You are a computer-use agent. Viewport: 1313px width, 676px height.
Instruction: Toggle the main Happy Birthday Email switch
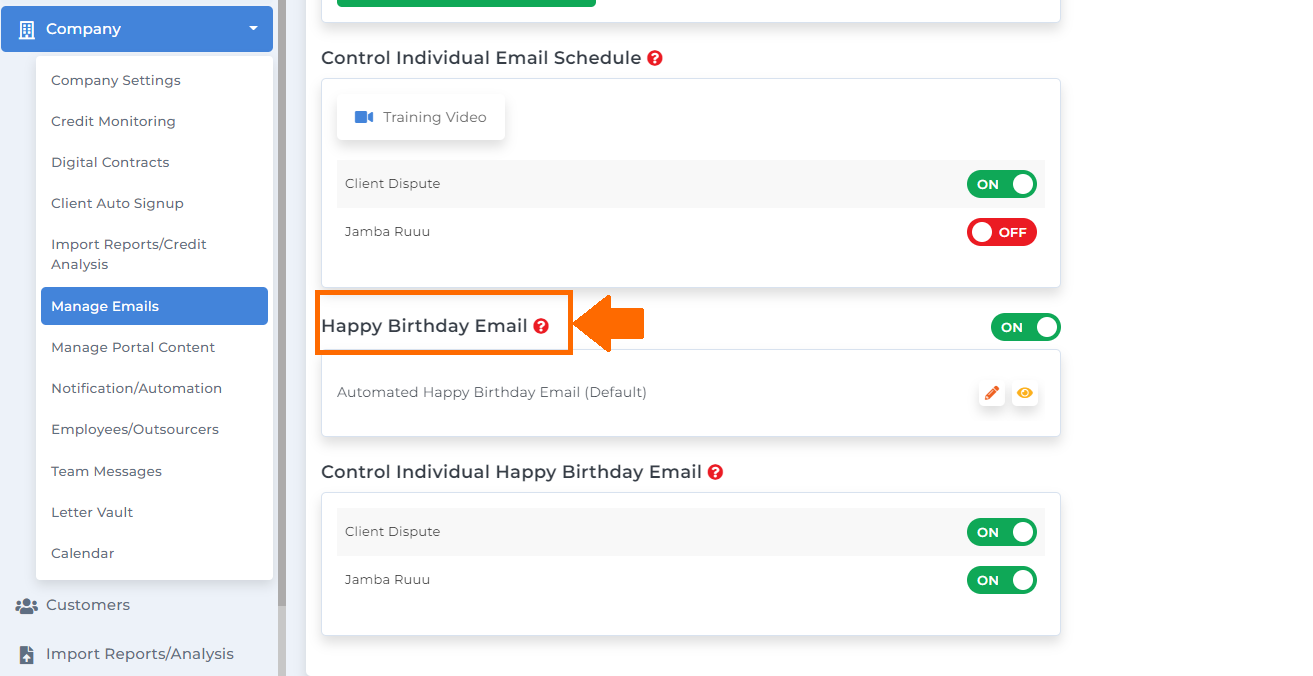(x=1026, y=327)
